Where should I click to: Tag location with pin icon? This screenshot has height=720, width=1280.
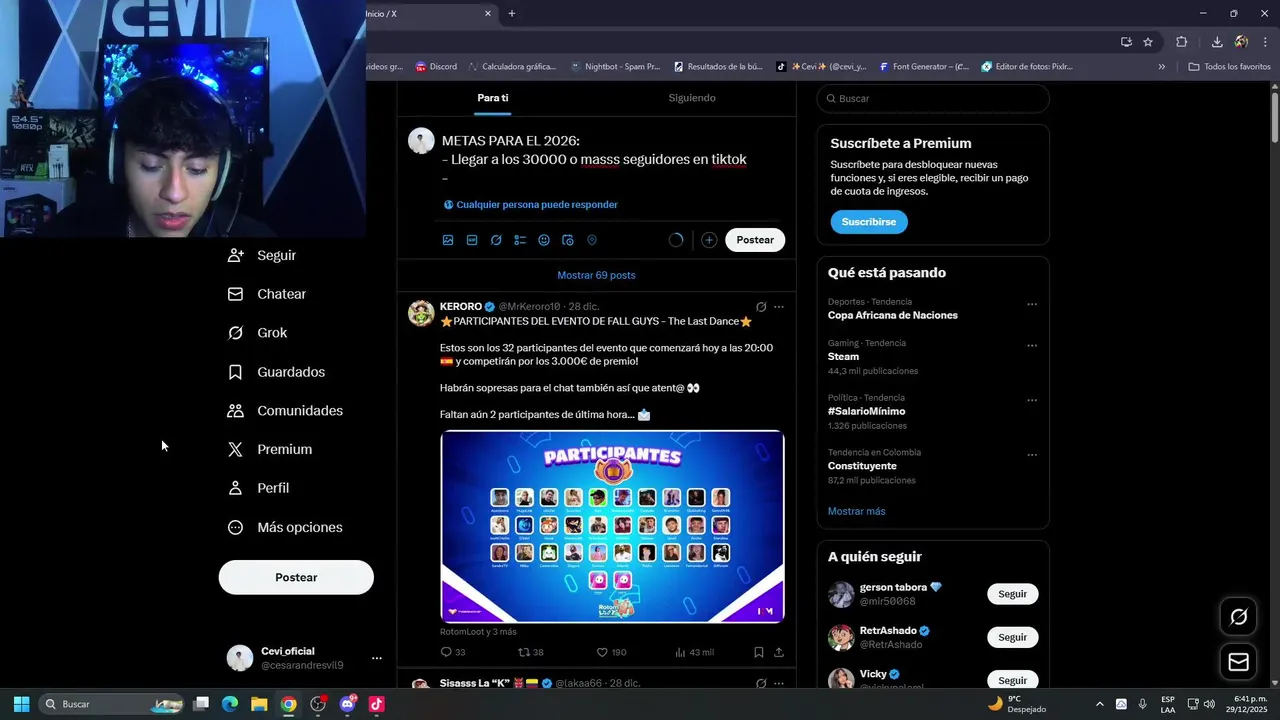point(592,240)
